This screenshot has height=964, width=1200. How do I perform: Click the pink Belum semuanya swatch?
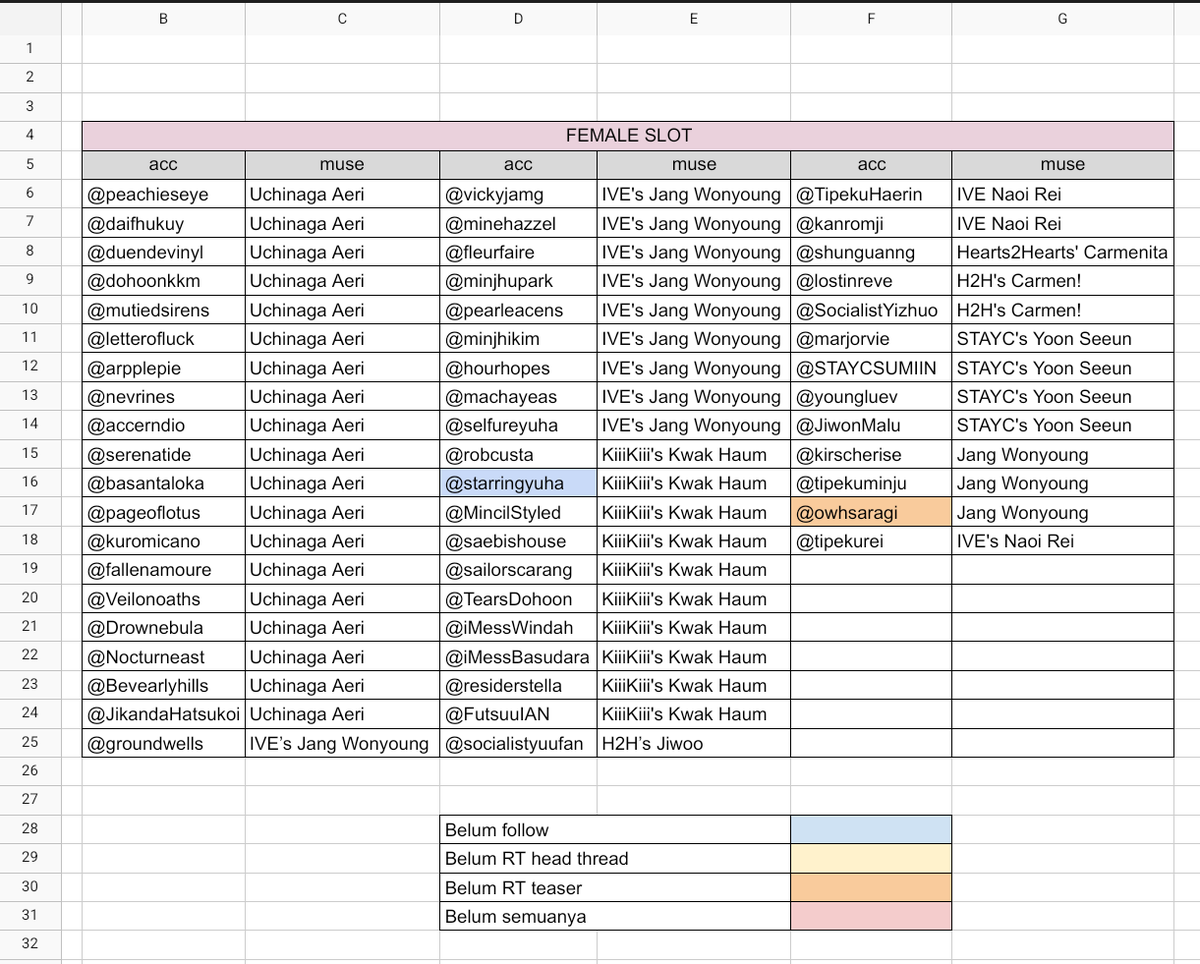click(871, 917)
